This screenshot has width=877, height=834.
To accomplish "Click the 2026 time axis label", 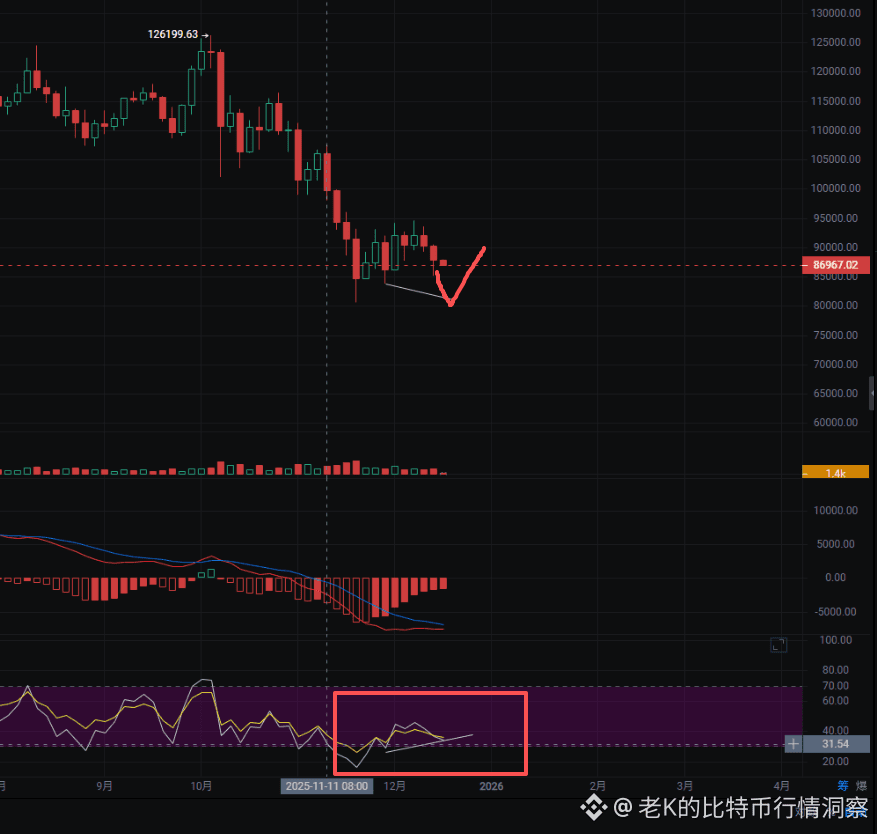I will point(491,786).
